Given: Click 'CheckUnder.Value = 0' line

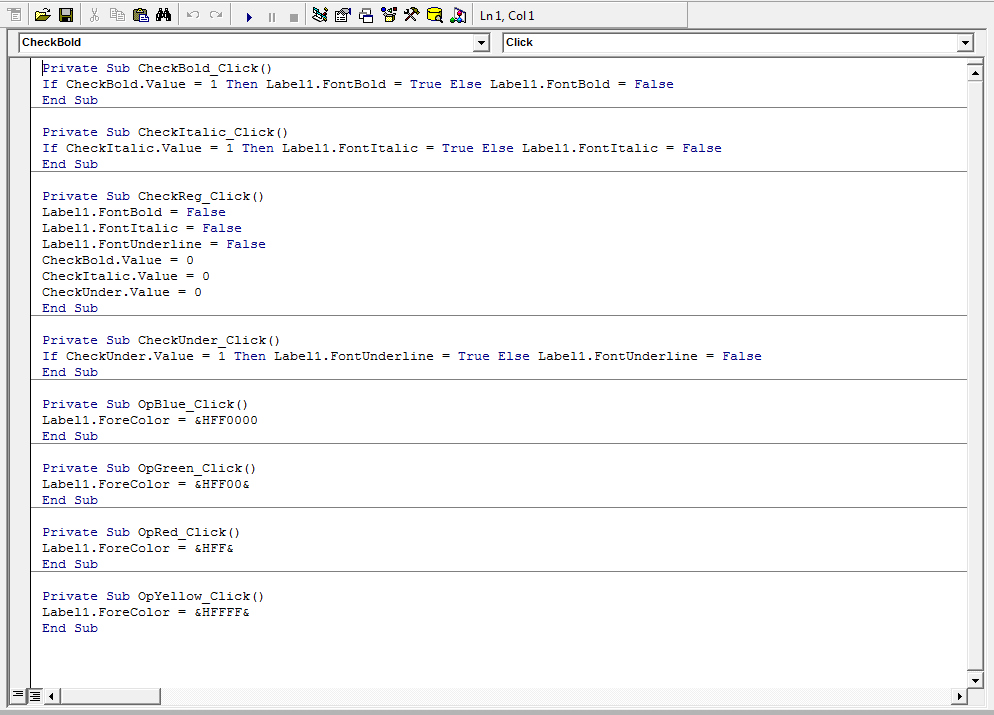Looking at the screenshot, I should point(122,292).
